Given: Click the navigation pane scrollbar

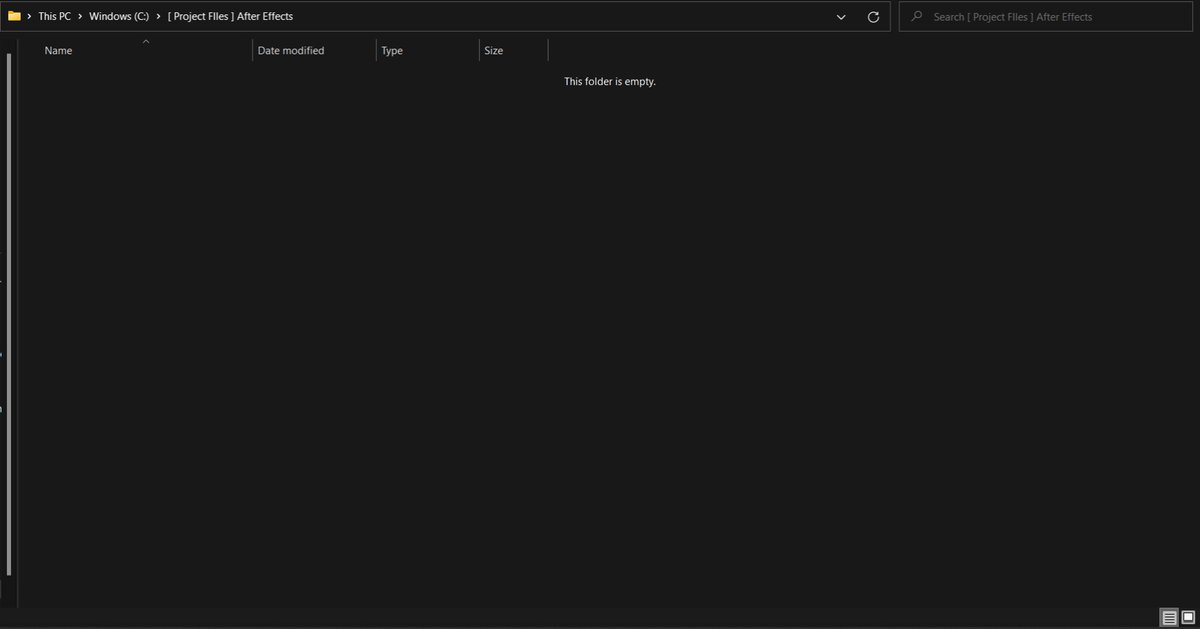Looking at the screenshot, I should click(9, 315).
